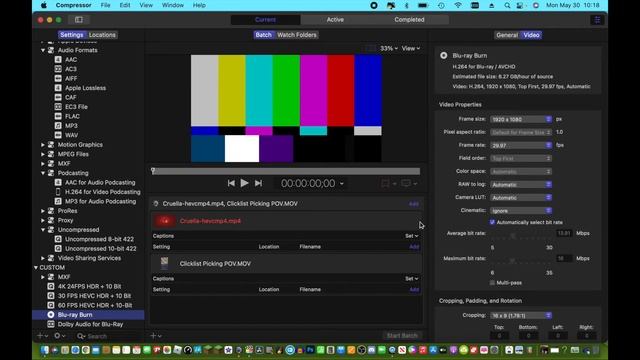Open the Frame size dropdown
The image size is (640, 360).
point(521,119)
